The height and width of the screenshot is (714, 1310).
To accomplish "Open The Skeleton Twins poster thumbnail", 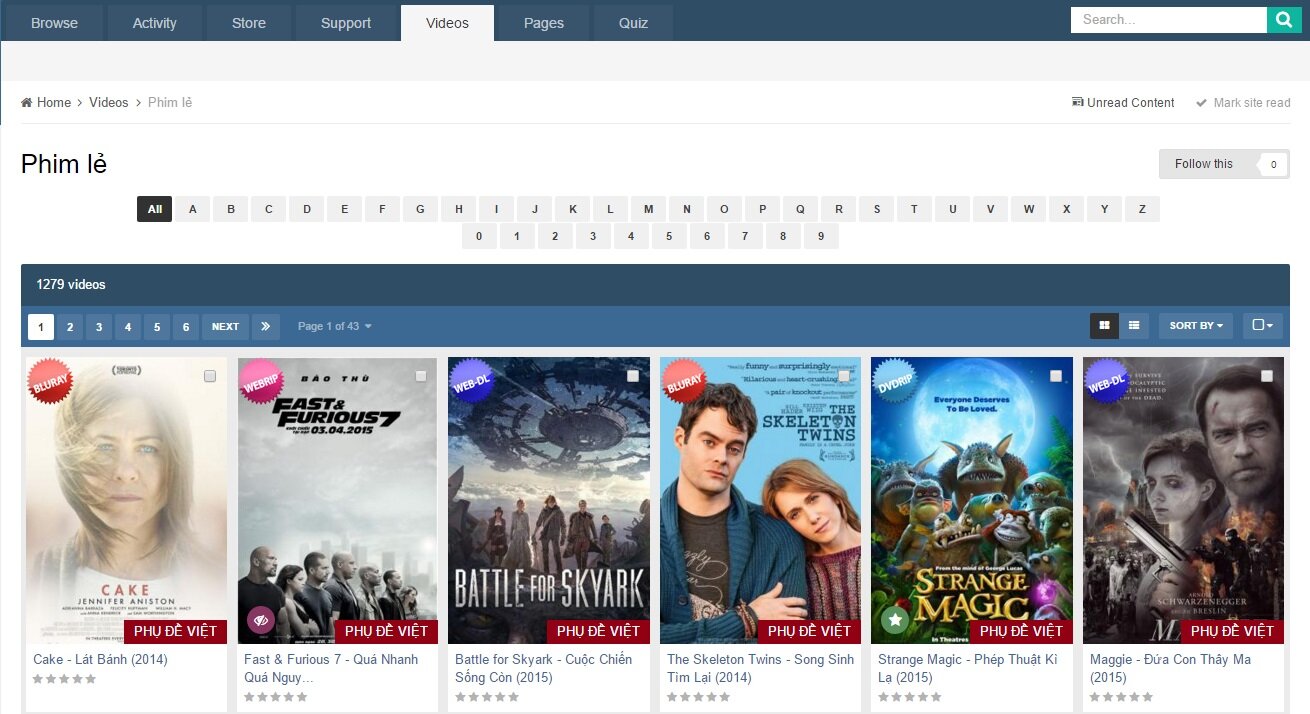I will 760,500.
